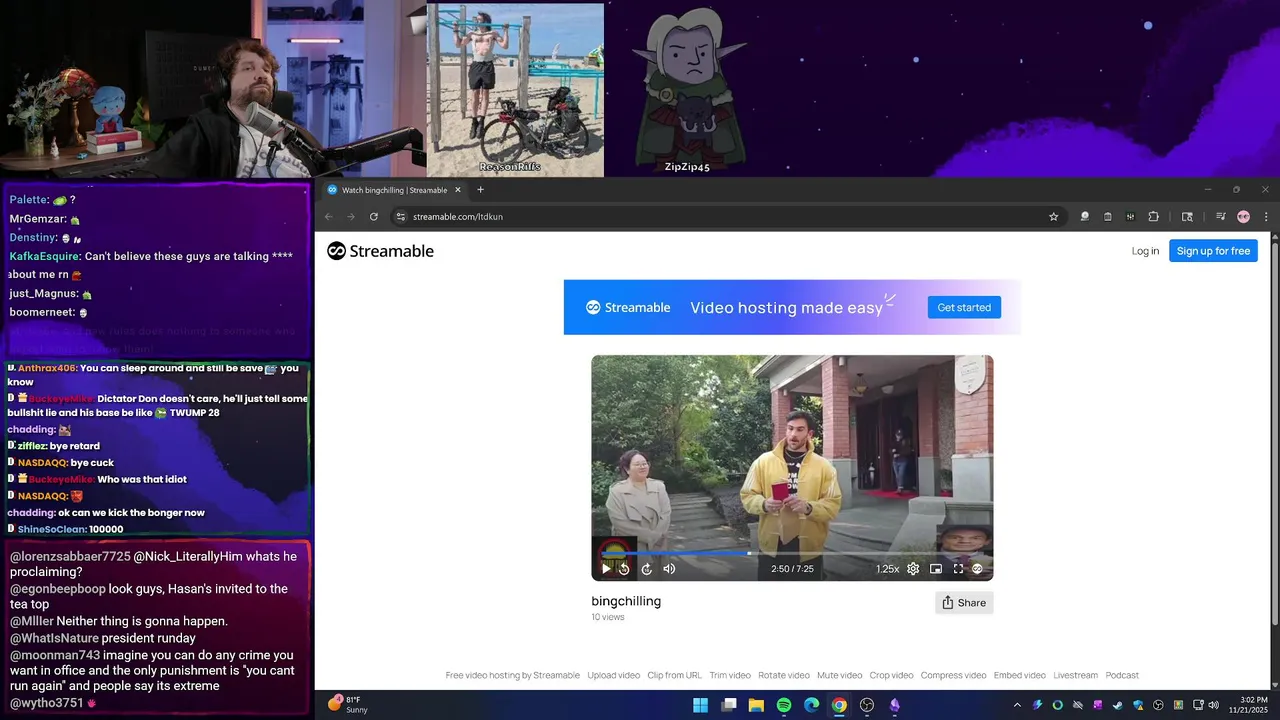Go back in browser history

click(328, 216)
